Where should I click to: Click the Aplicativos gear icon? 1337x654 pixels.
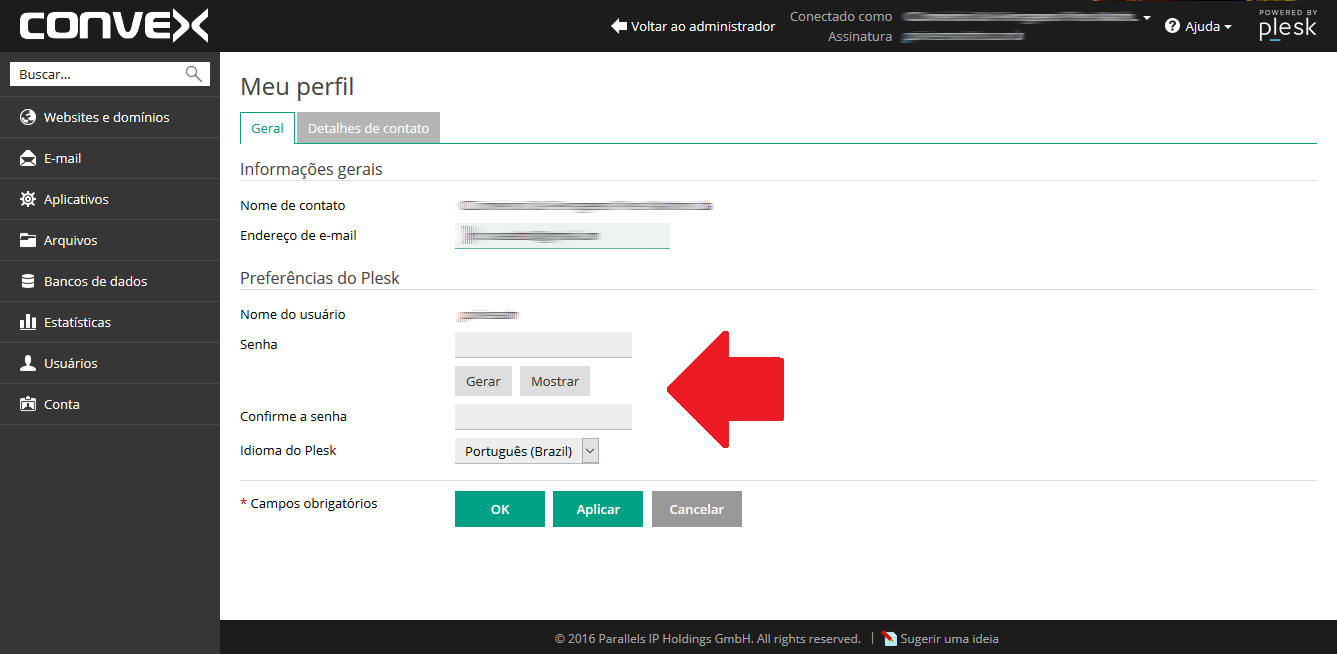(28, 199)
